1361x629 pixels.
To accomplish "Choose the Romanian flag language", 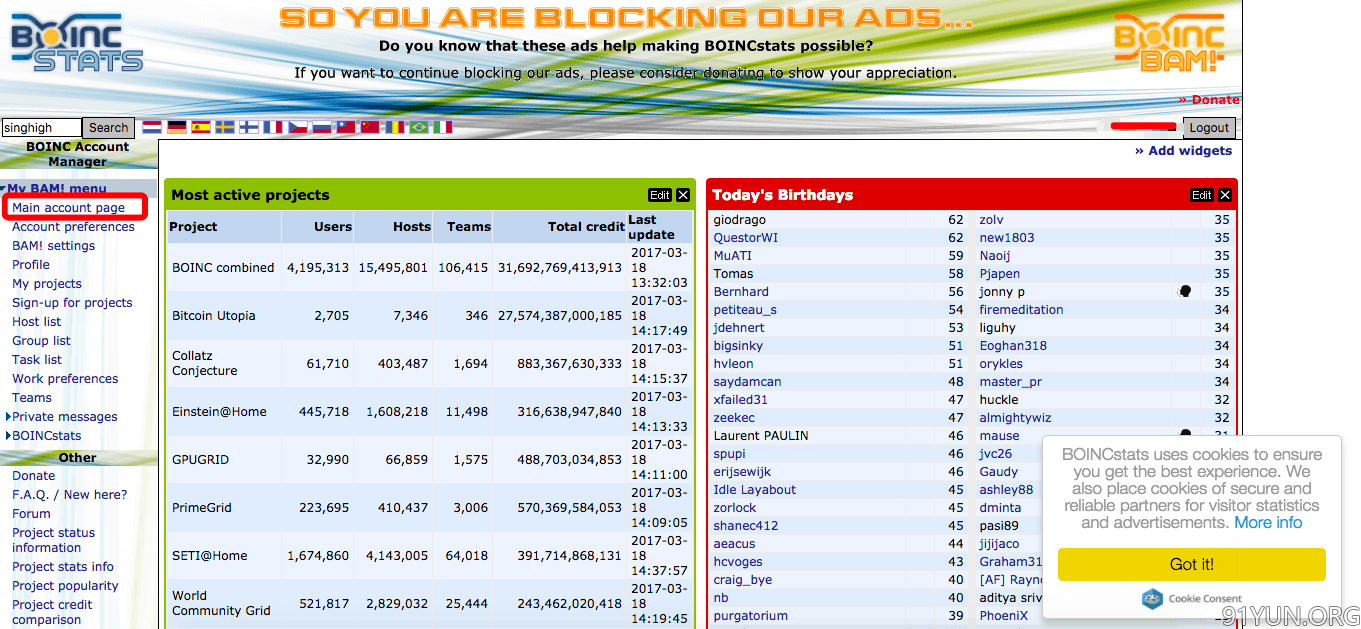I will coord(394,127).
